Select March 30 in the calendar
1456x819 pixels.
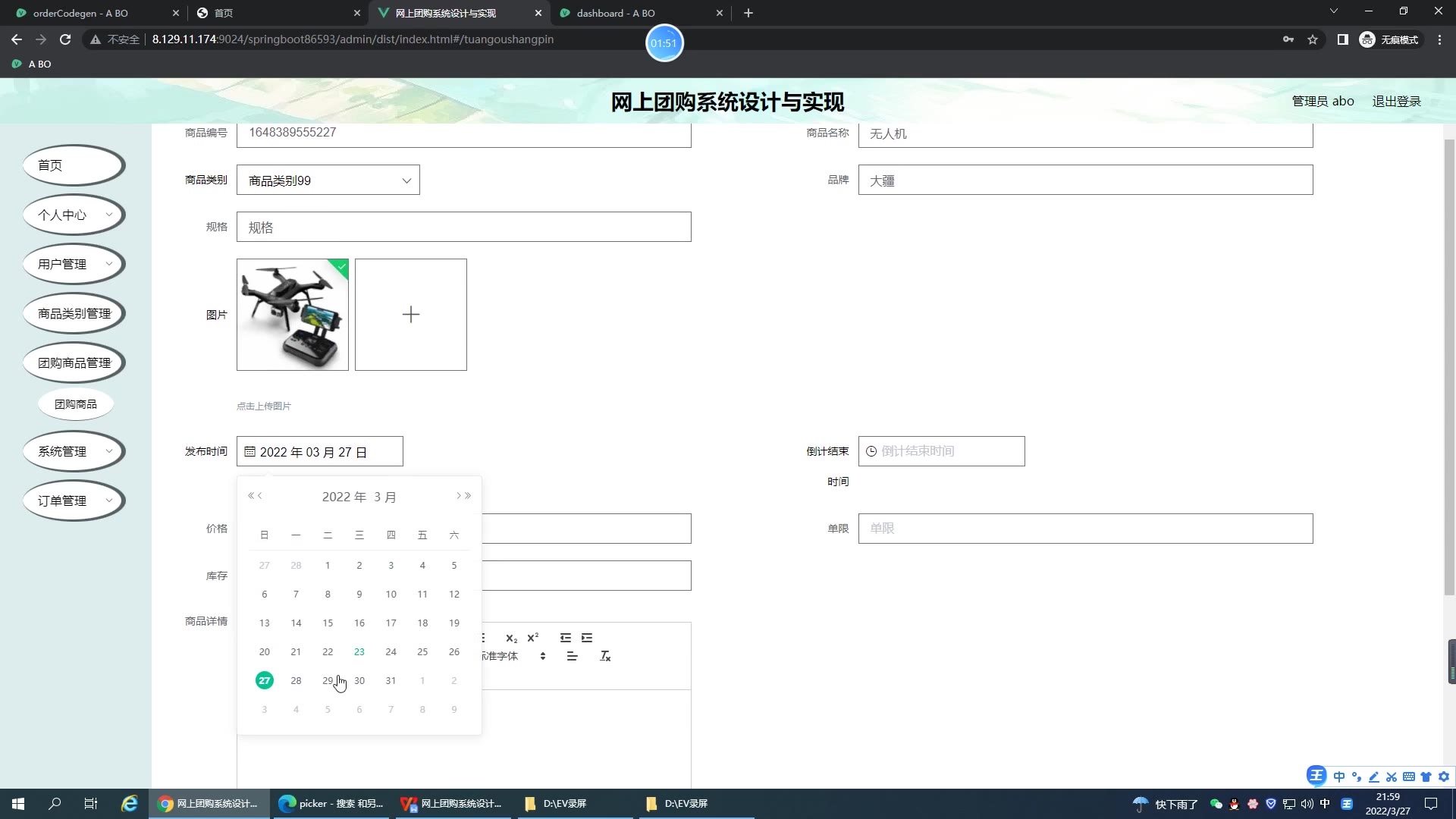point(359,681)
